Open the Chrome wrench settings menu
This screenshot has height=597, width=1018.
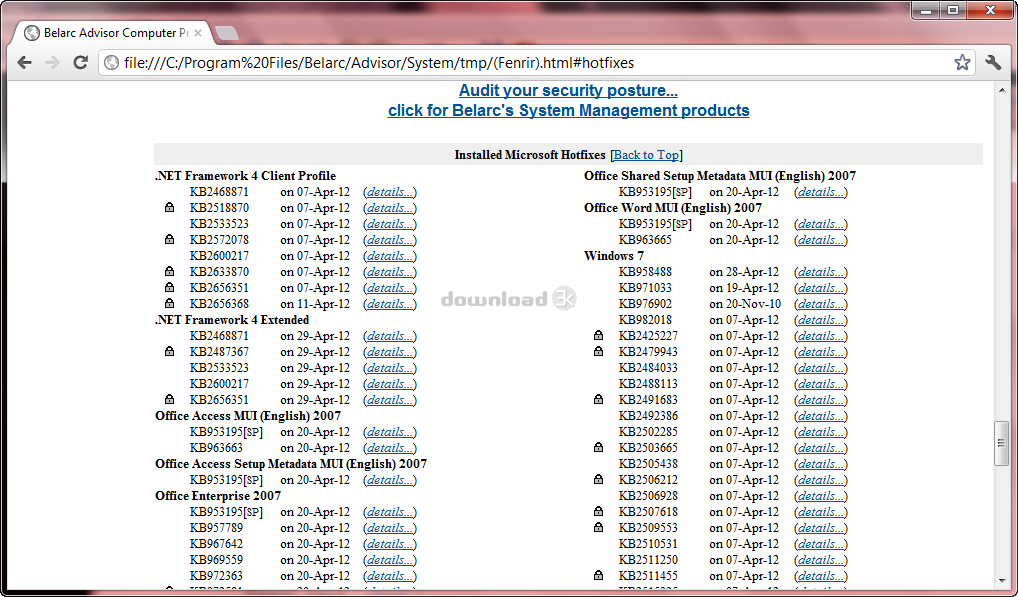pyautogui.click(x=993, y=62)
